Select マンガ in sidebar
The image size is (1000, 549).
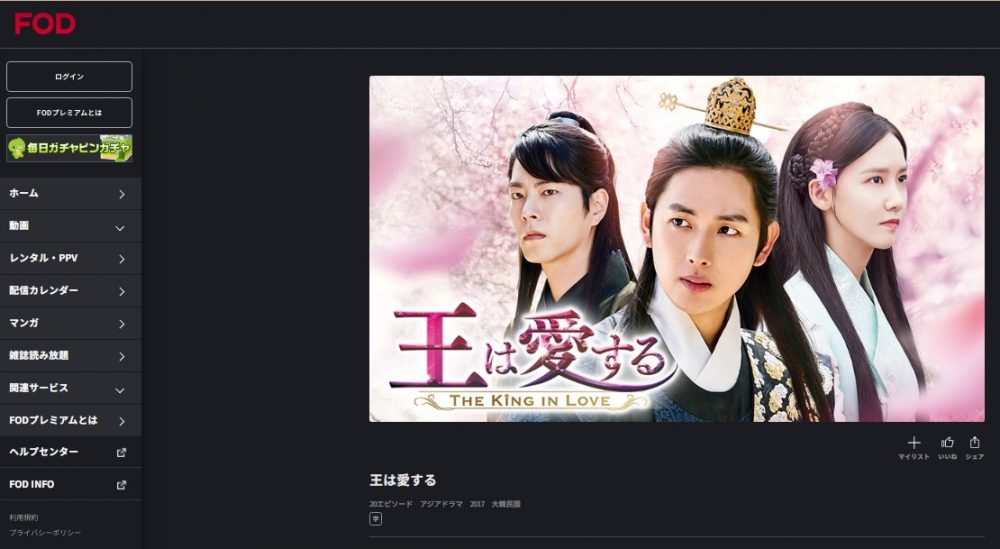70,323
